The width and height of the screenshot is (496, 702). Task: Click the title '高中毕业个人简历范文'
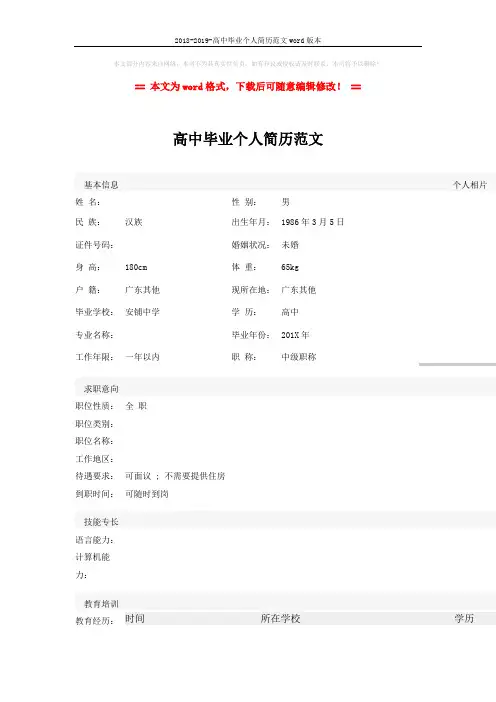click(248, 139)
